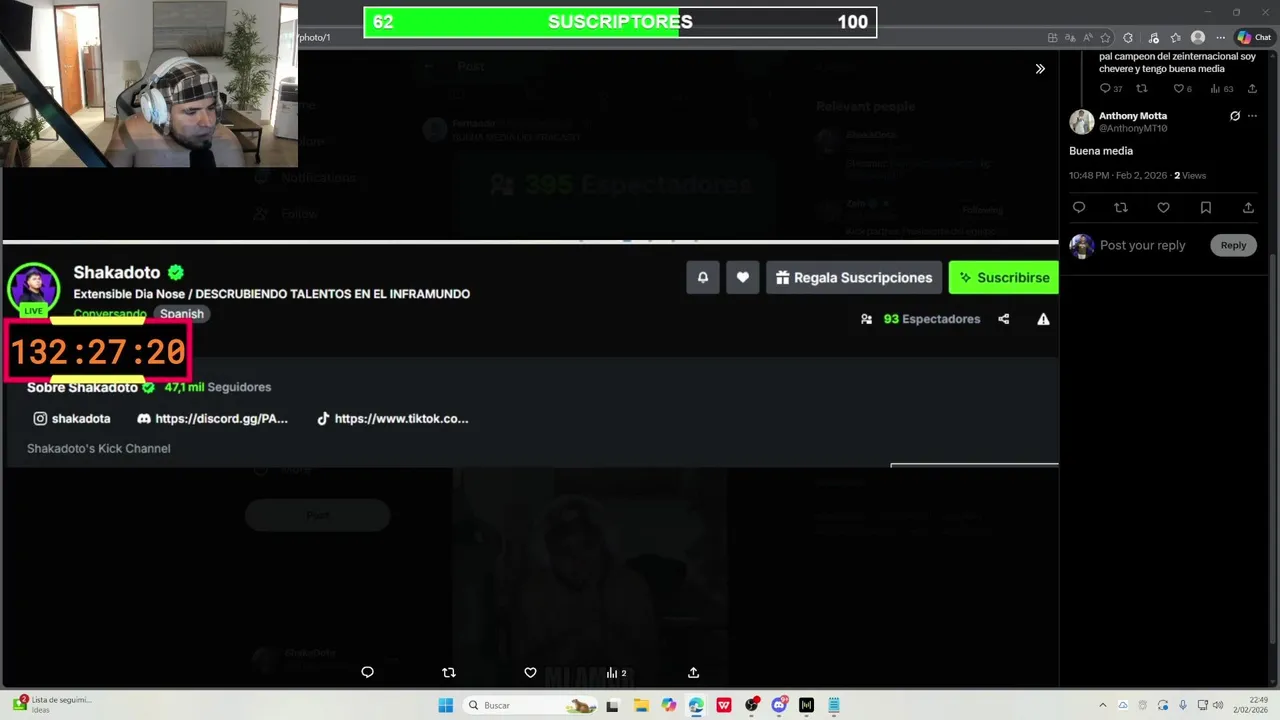Click Copilot Chat button in Edge toolbar
Viewport: 1280px width, 720px height.
(1254, 37)
